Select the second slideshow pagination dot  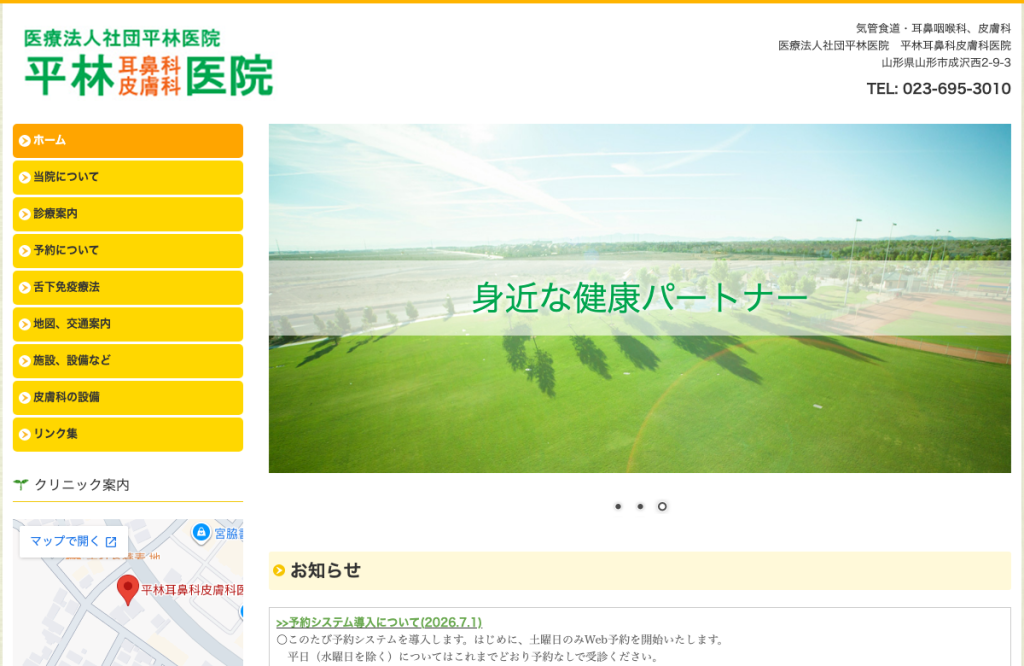640,506
